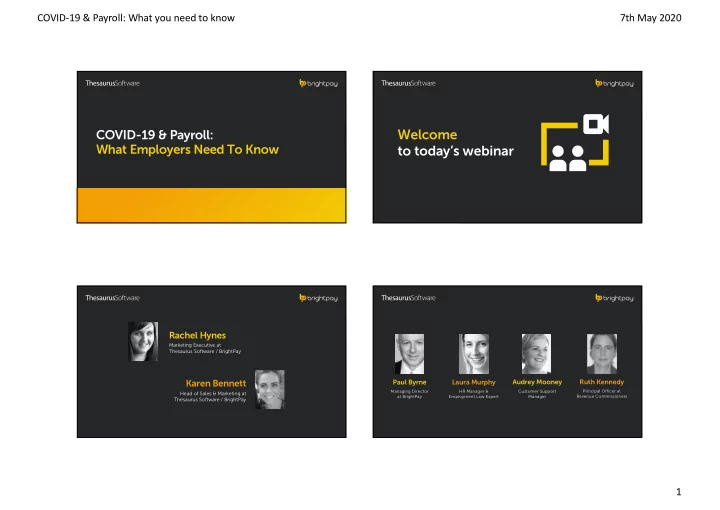Image resolution: width=720 pixels, height=510 pixels.
Task: Select the name 'Rachel Hynes'
Action: [197, 336]
